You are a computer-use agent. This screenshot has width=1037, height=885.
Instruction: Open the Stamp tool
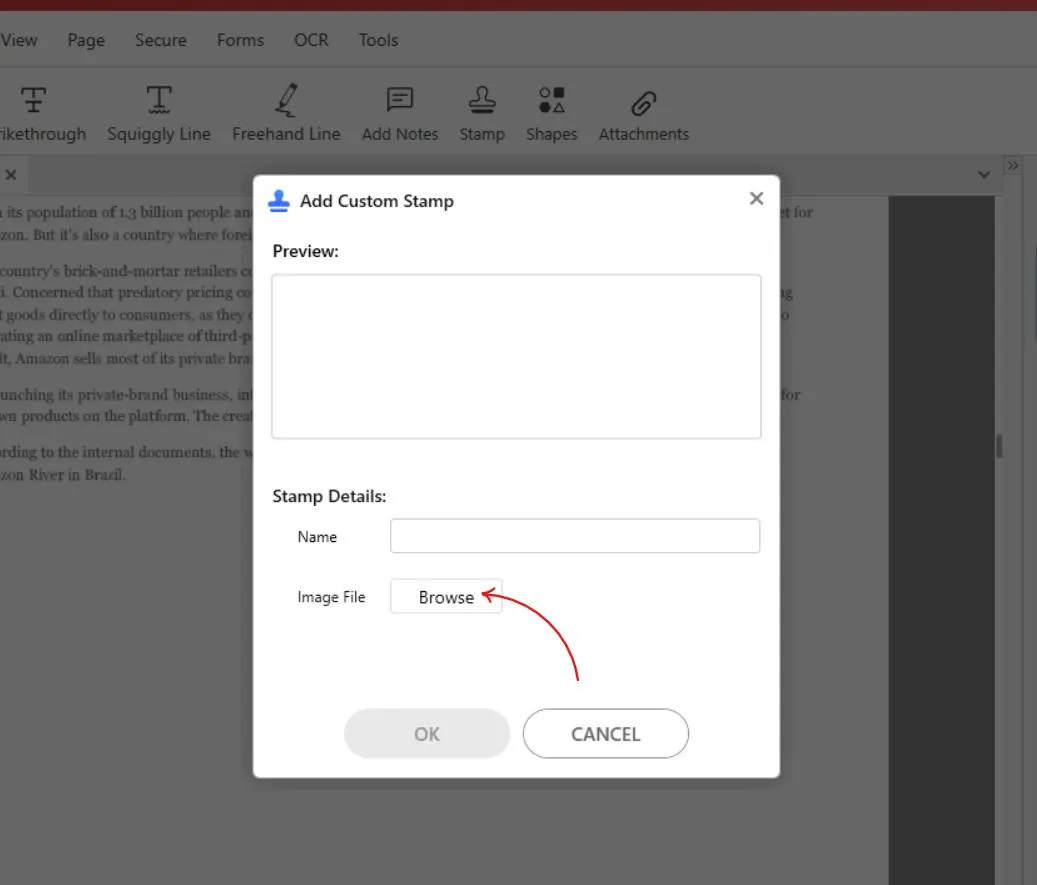coord(482,101)
